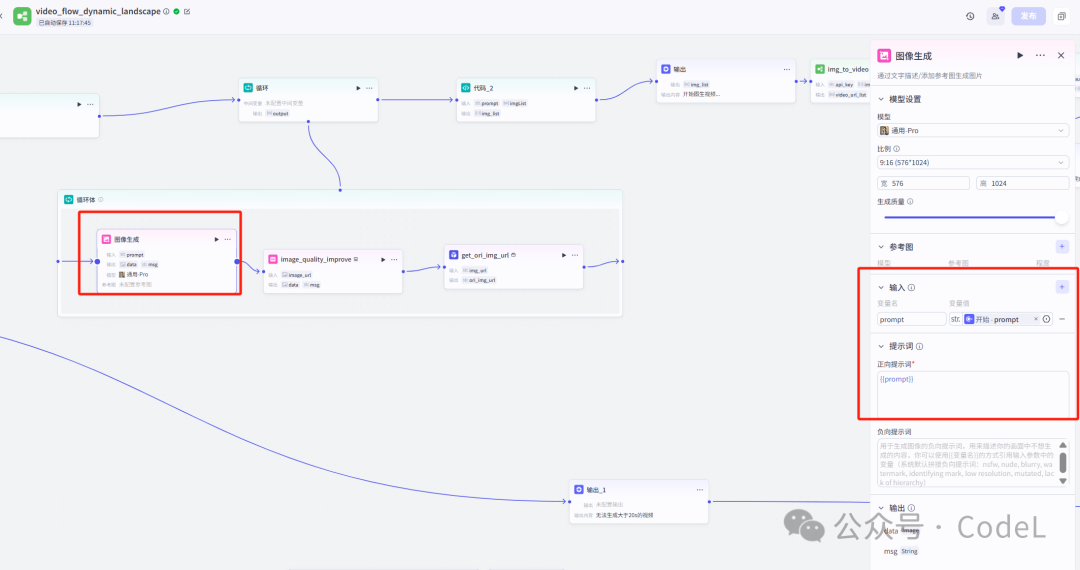Run the 图像生成 canvas node

click(x=216, y=240)
